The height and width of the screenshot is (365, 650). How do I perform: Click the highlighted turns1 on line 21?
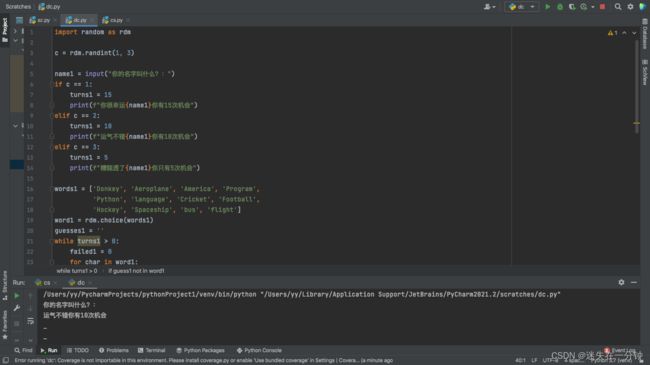(x=89, y=241)
